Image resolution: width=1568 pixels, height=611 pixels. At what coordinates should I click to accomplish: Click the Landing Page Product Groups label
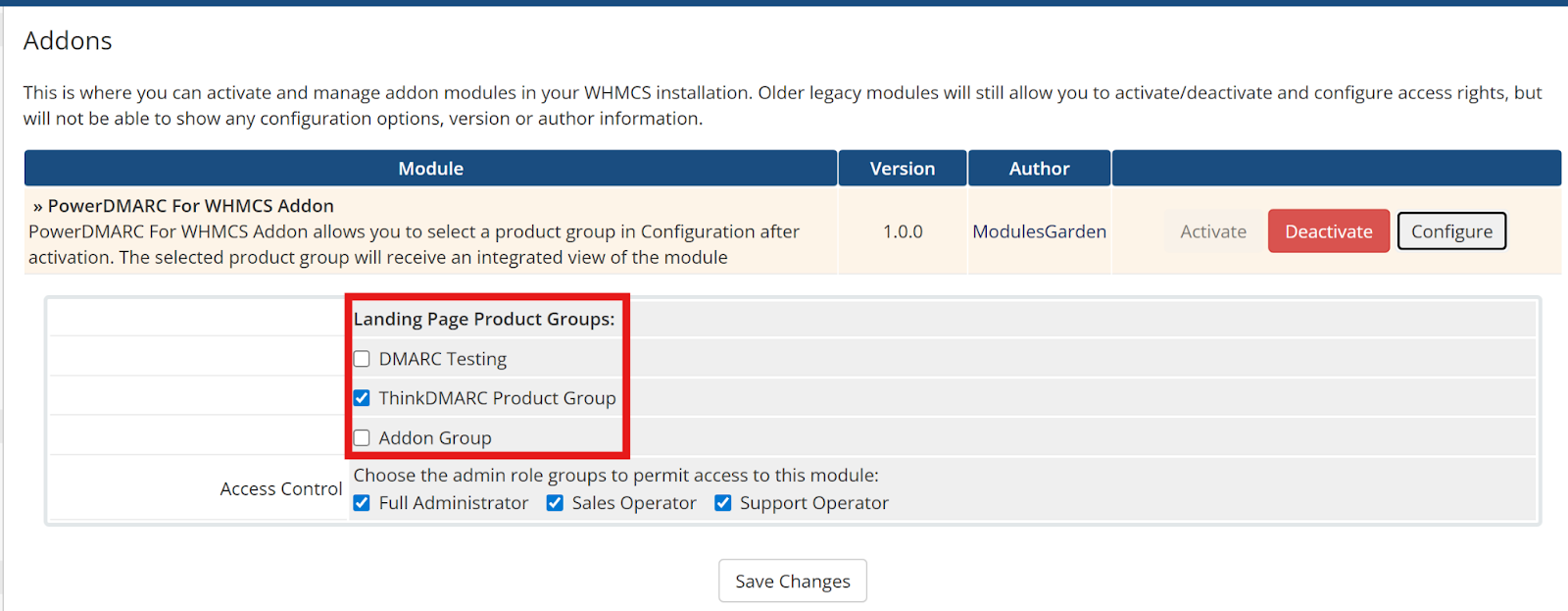tap(484, 319)
